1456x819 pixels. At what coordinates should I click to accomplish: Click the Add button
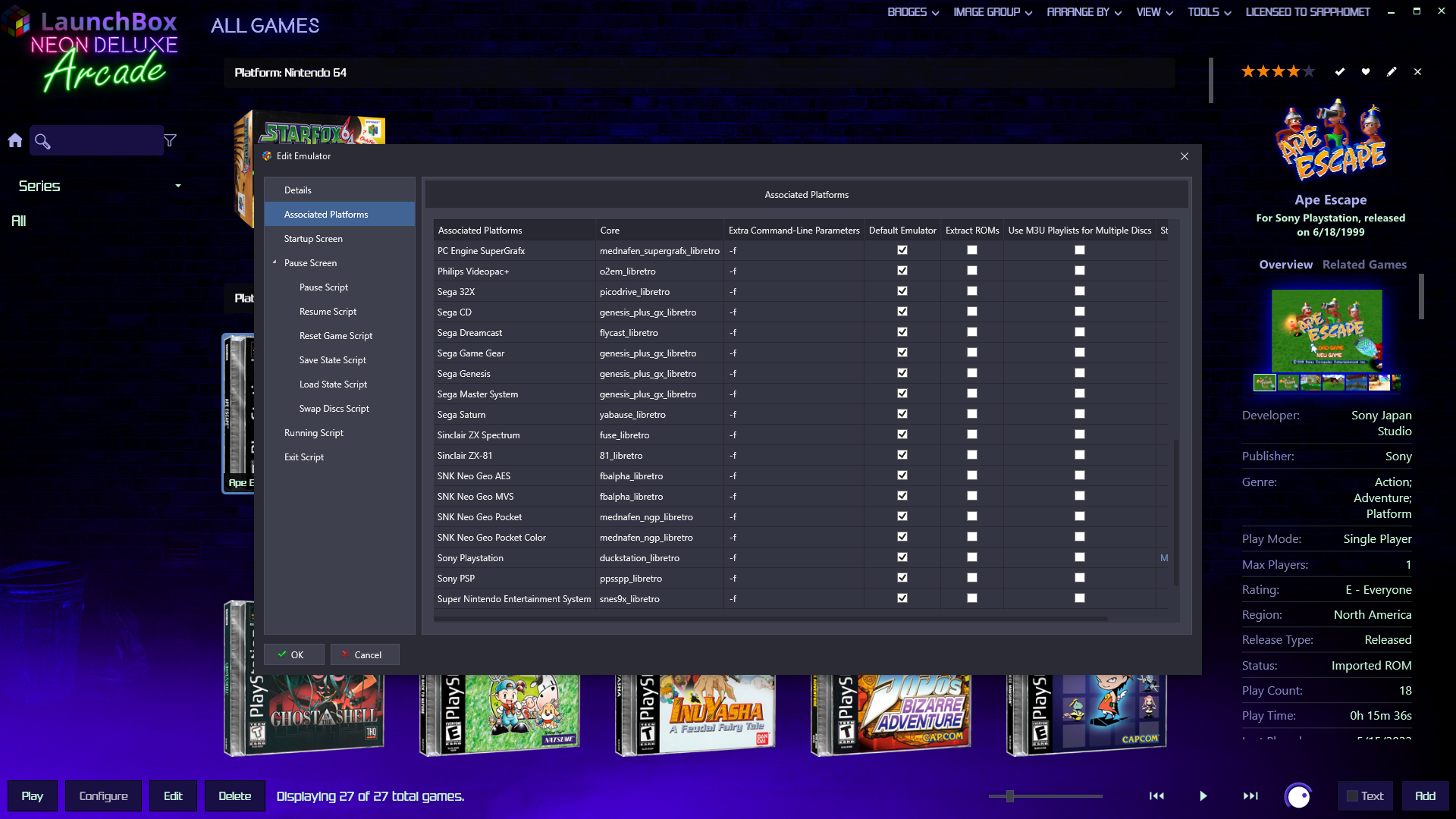[x=1425, y=796]
